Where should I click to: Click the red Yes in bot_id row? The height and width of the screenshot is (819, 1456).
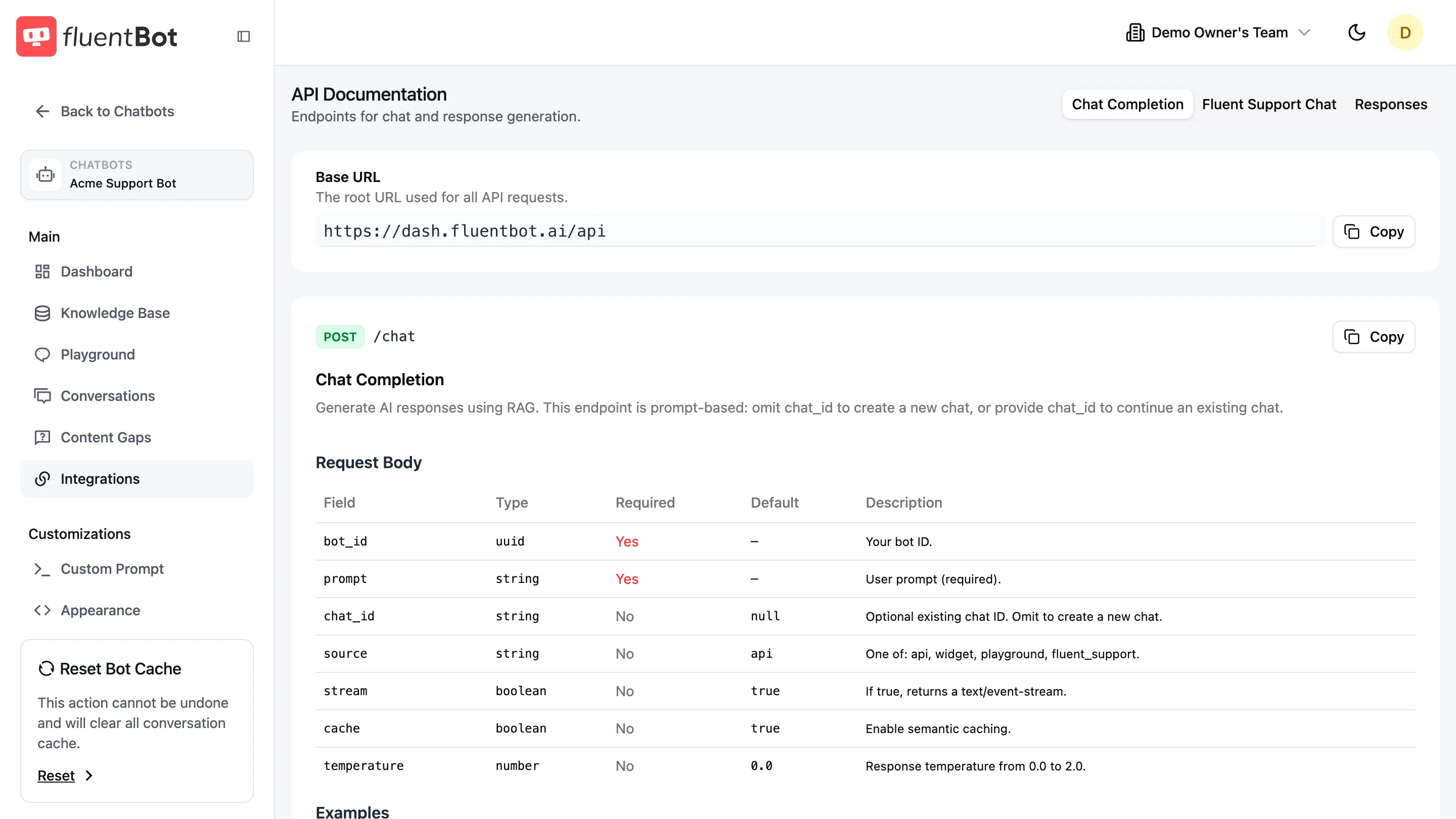[x=627, y=541]
